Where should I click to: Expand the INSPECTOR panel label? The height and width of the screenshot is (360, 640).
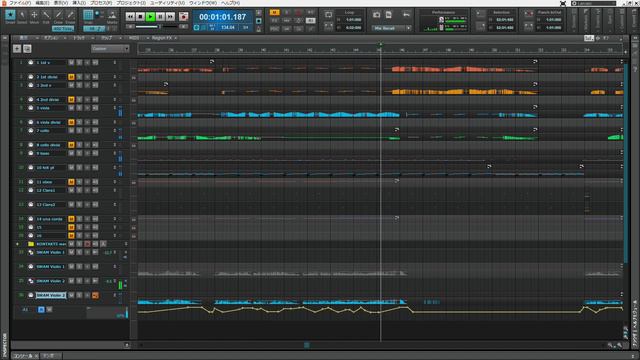(x=5, y=345)
